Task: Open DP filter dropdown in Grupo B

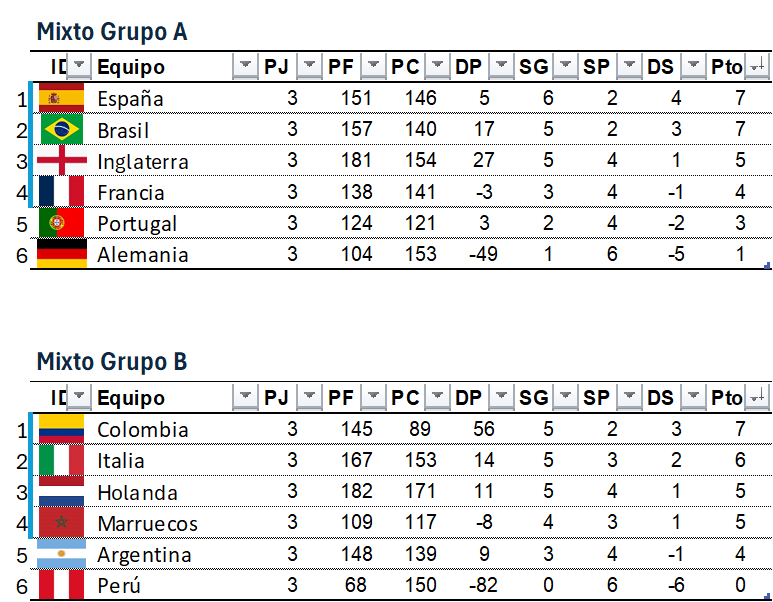Action: pyautogui.click(x=501, y=398)
